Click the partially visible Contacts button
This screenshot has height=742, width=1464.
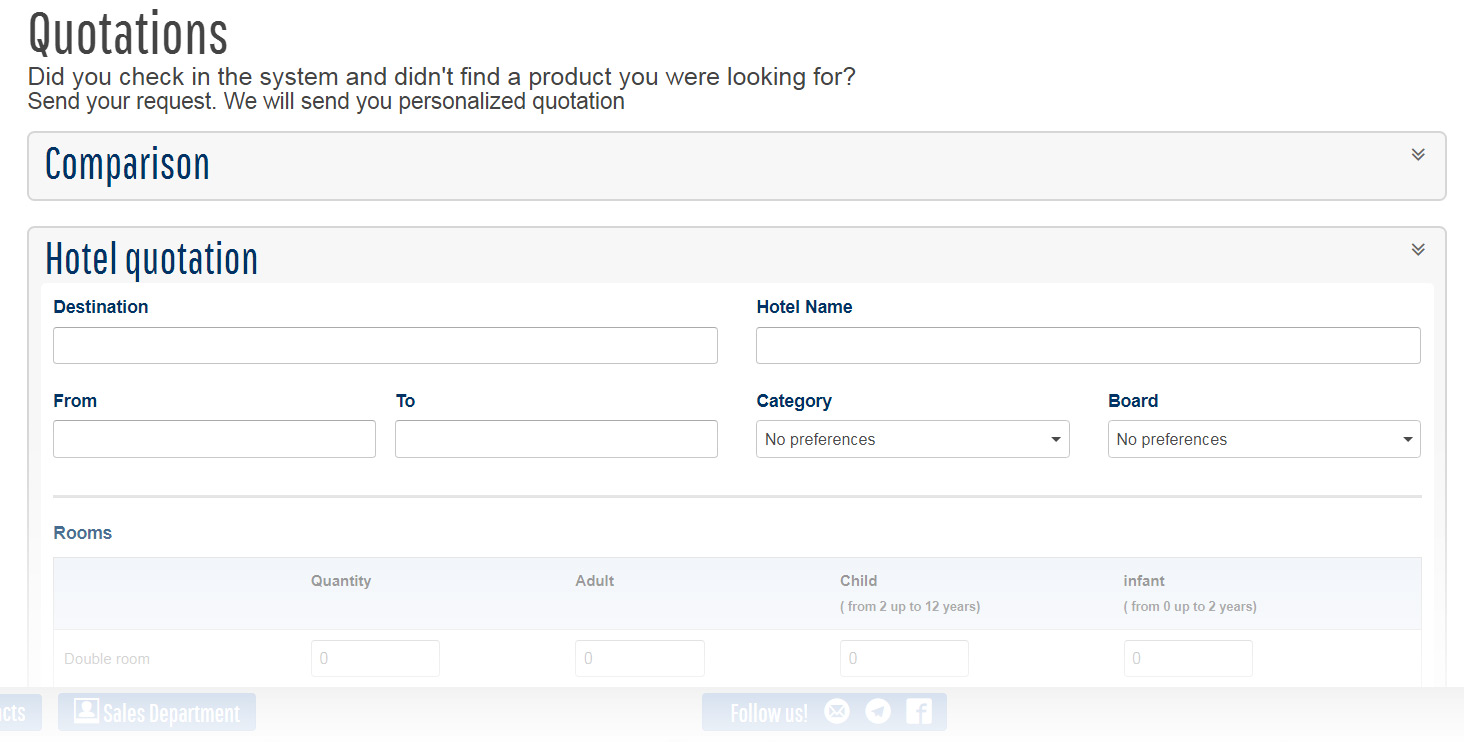point(16,713)
